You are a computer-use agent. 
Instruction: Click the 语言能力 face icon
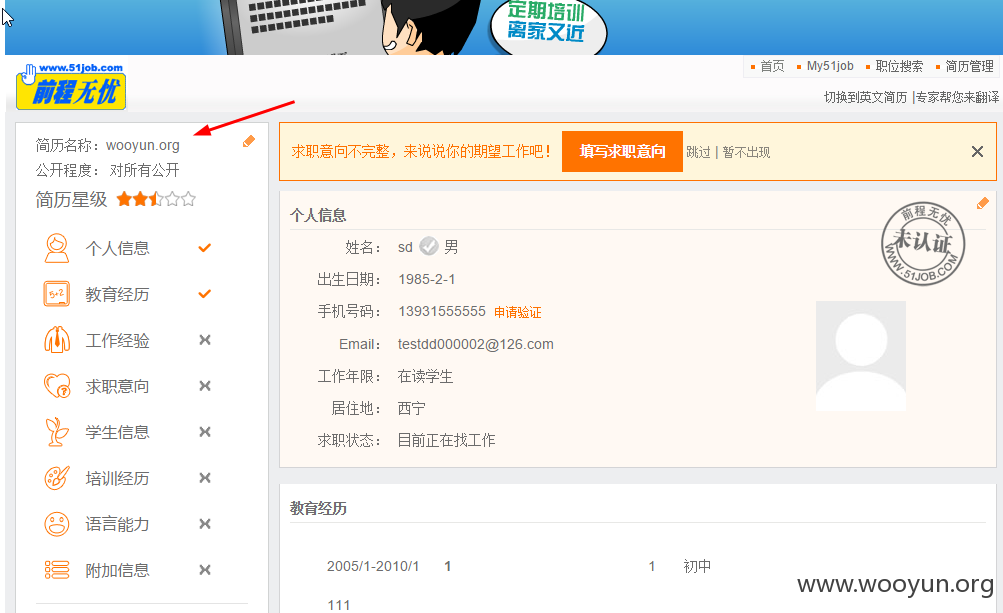57,524
